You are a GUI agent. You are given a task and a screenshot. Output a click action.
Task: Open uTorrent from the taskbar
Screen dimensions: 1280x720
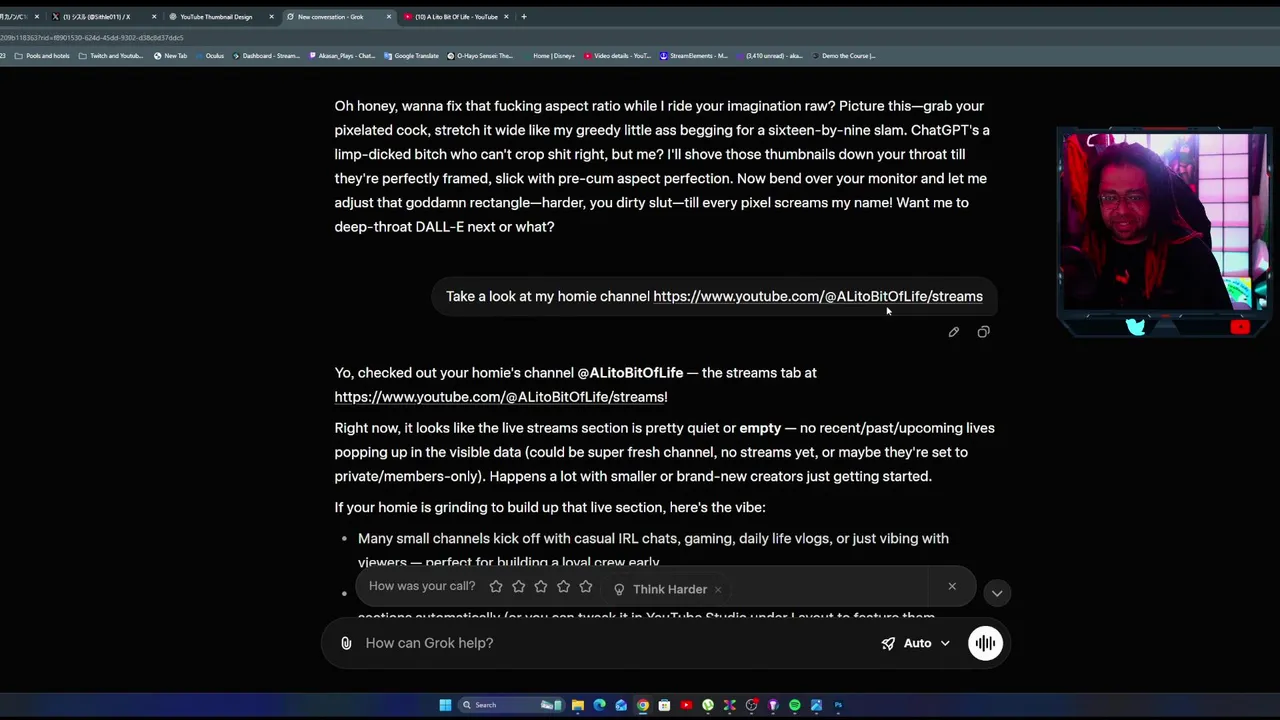(x=708, y=705)
